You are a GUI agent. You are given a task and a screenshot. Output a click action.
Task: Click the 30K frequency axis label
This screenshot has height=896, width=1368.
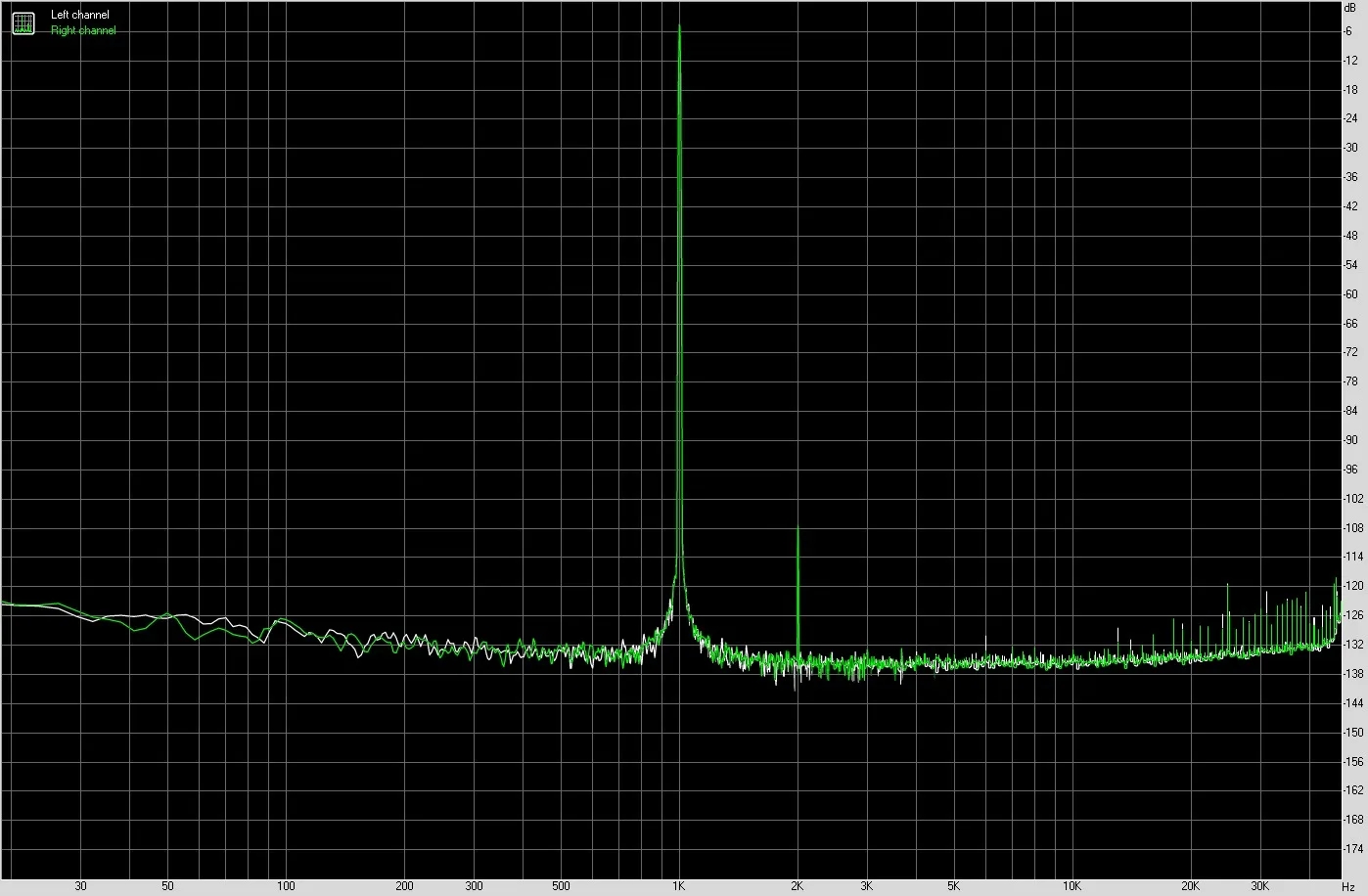point(1259,886)
